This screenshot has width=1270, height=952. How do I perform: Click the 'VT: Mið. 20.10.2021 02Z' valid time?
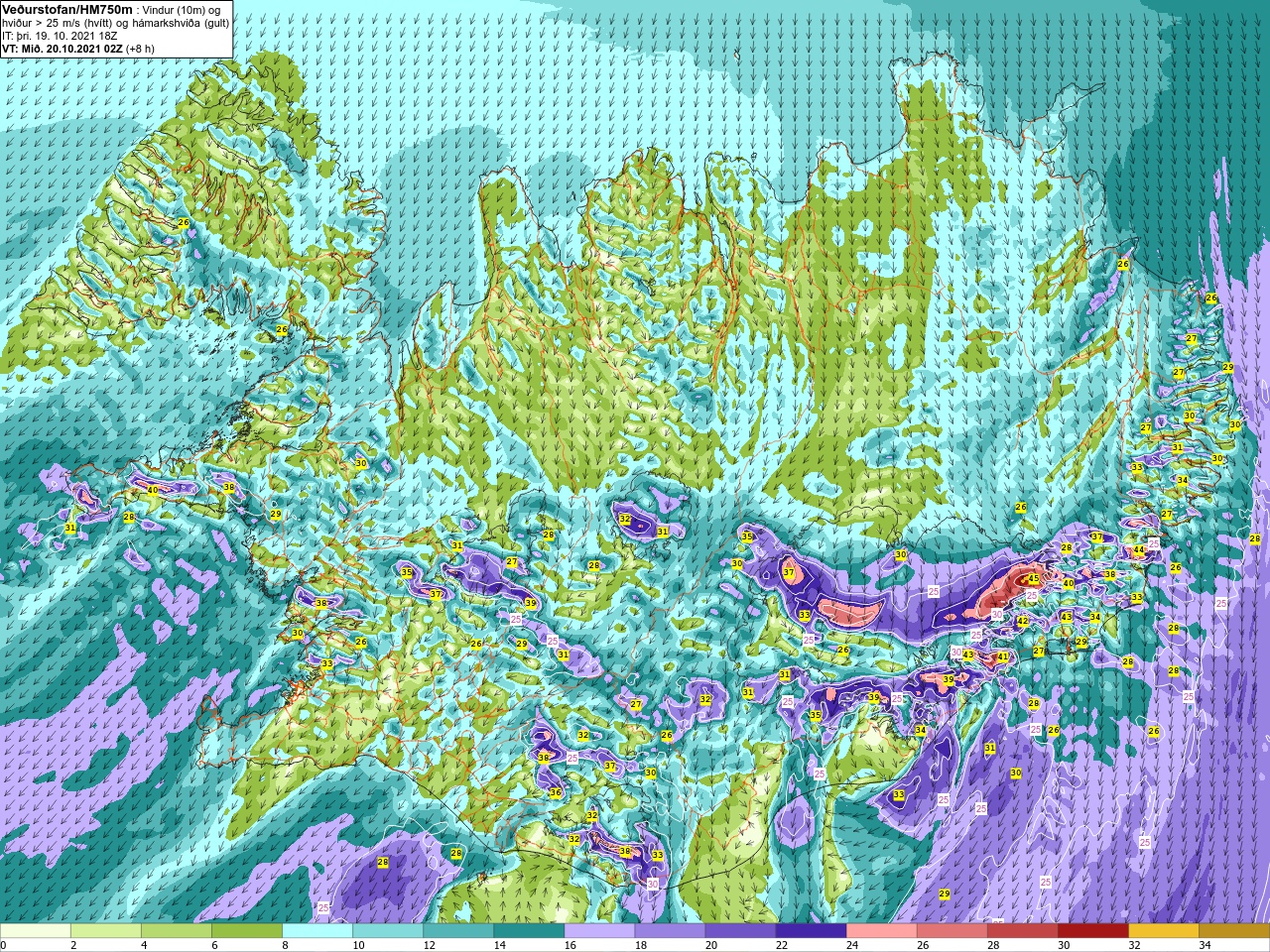point(63,48)
